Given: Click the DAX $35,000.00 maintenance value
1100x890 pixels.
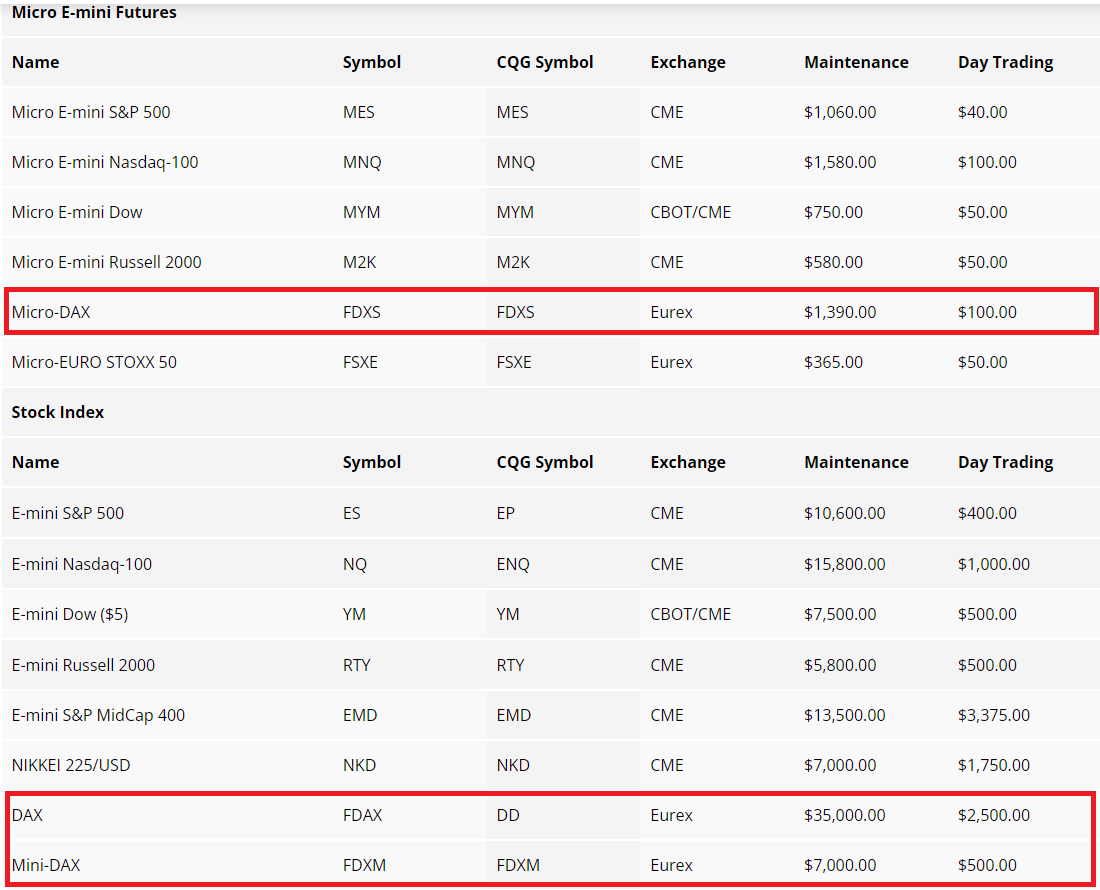Looking at the screenshot, I should [x=844, y=815].
